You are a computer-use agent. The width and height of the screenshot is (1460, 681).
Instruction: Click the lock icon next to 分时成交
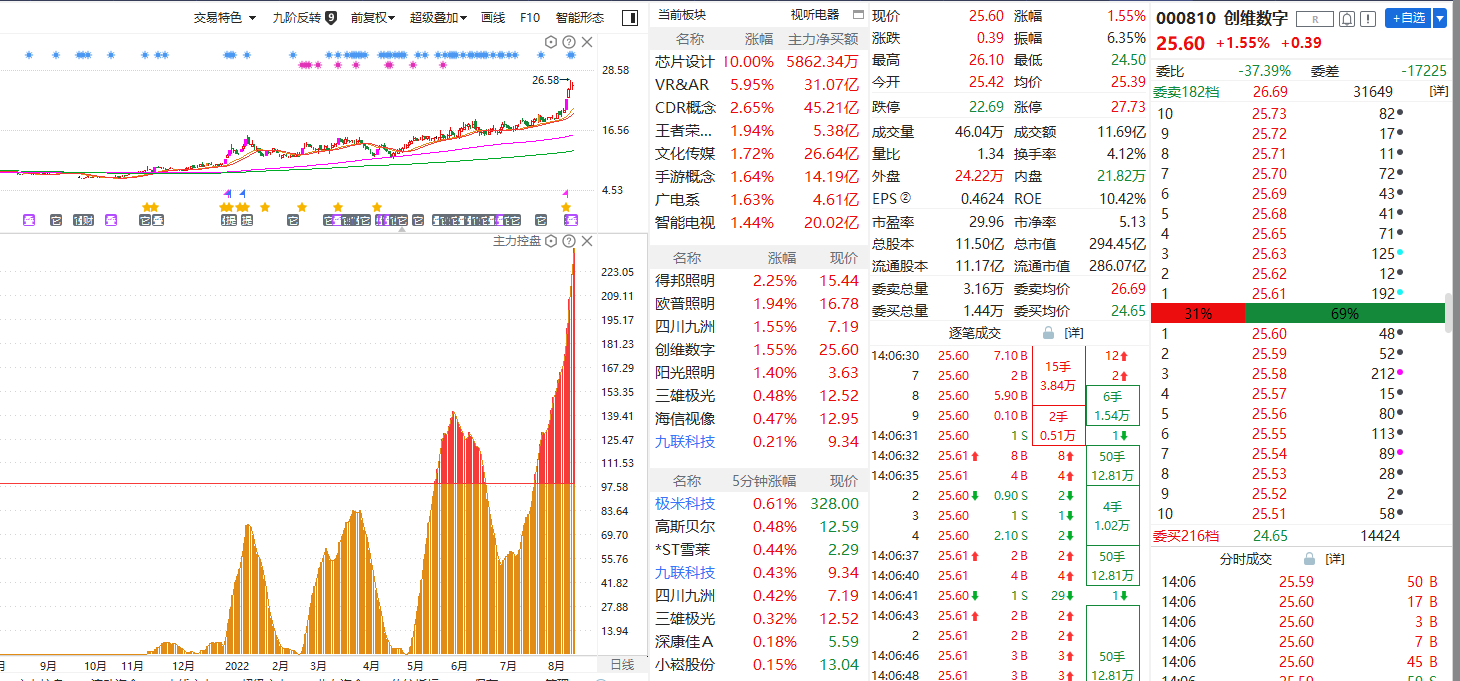point(1309,559)
